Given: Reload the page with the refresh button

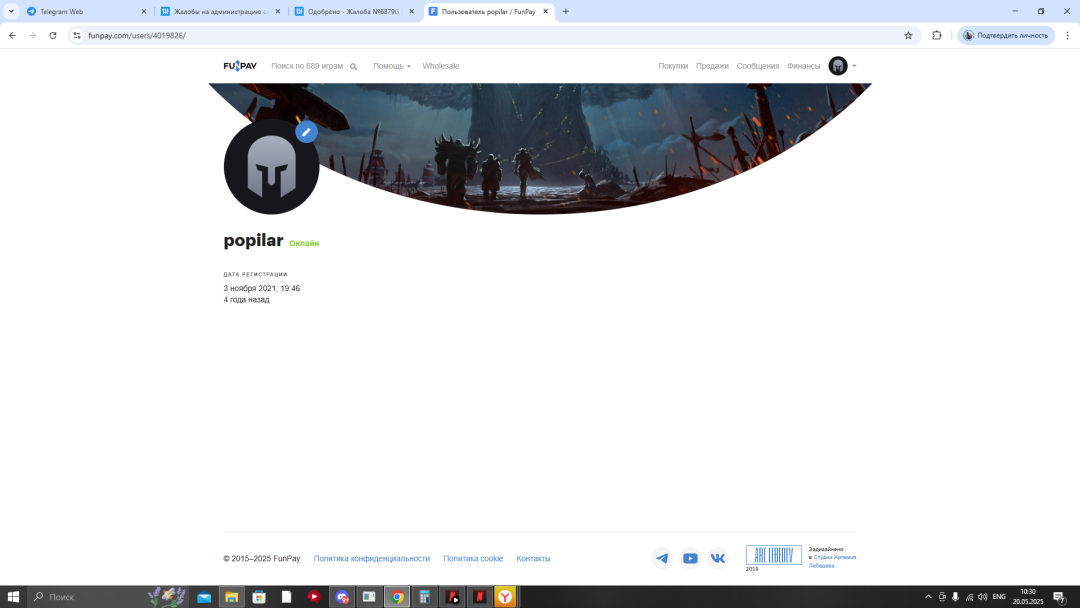Looking at the screenshot, I should point(52,35).
